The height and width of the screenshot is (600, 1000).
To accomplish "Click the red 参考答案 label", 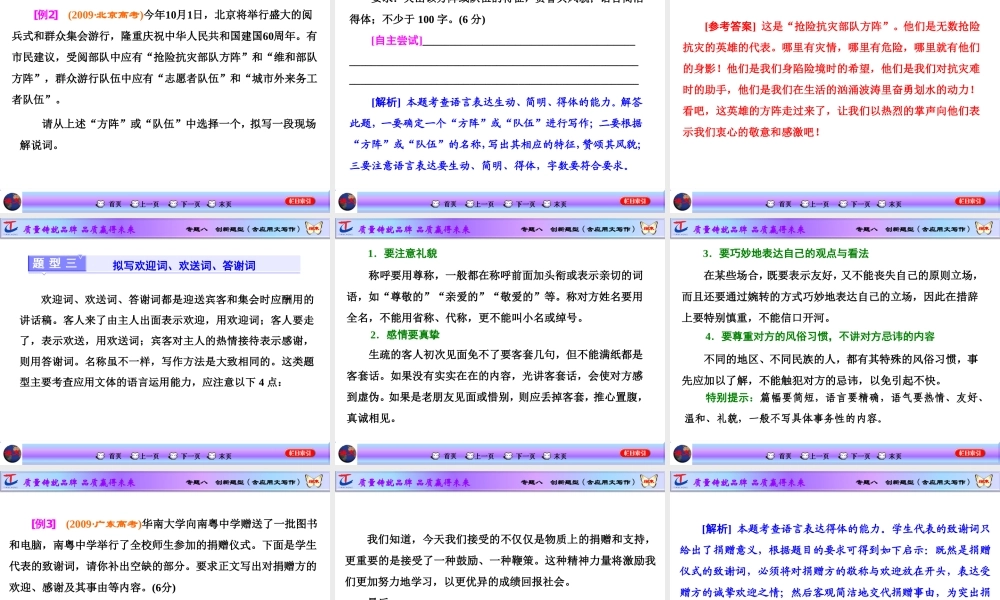I will [x=730, y=26].
